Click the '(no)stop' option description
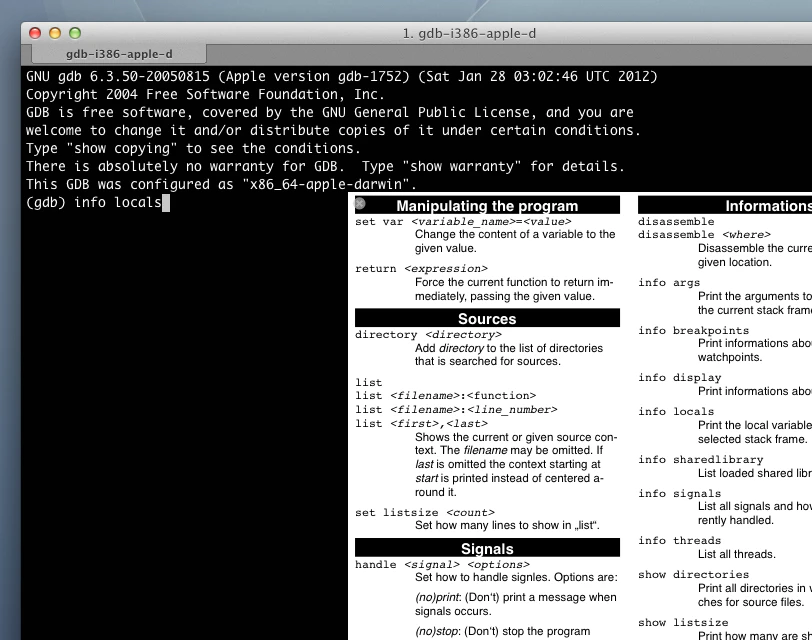 pos(502,631)
